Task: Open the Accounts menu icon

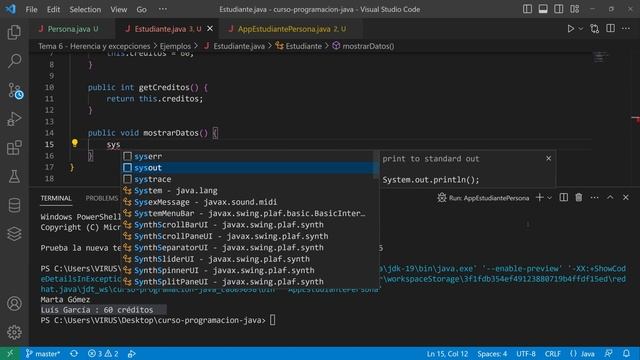Action: pyautogui.click(x=14, y=303)
